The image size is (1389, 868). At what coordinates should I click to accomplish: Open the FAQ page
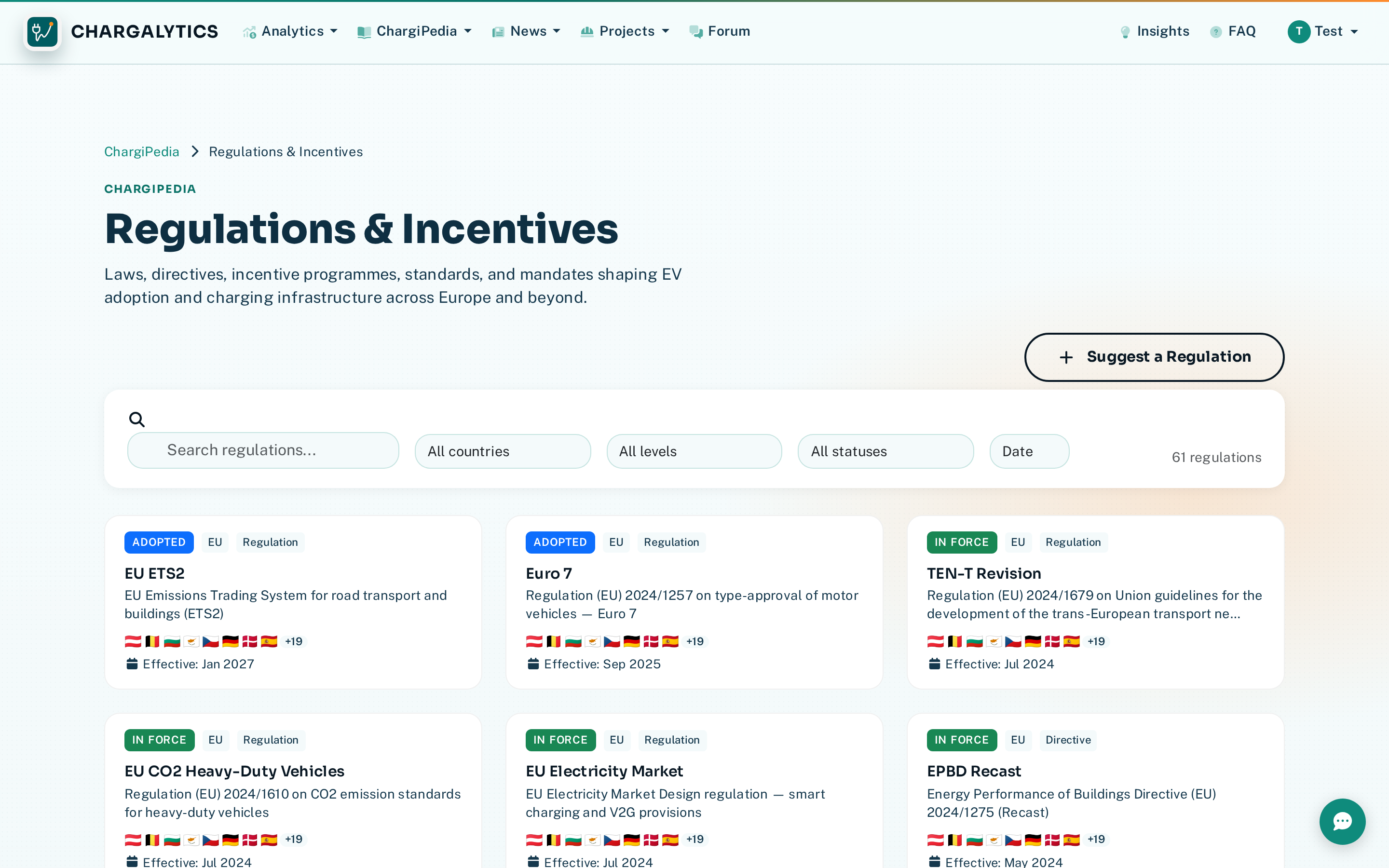pyautogui.click(x=1233, y=31)
